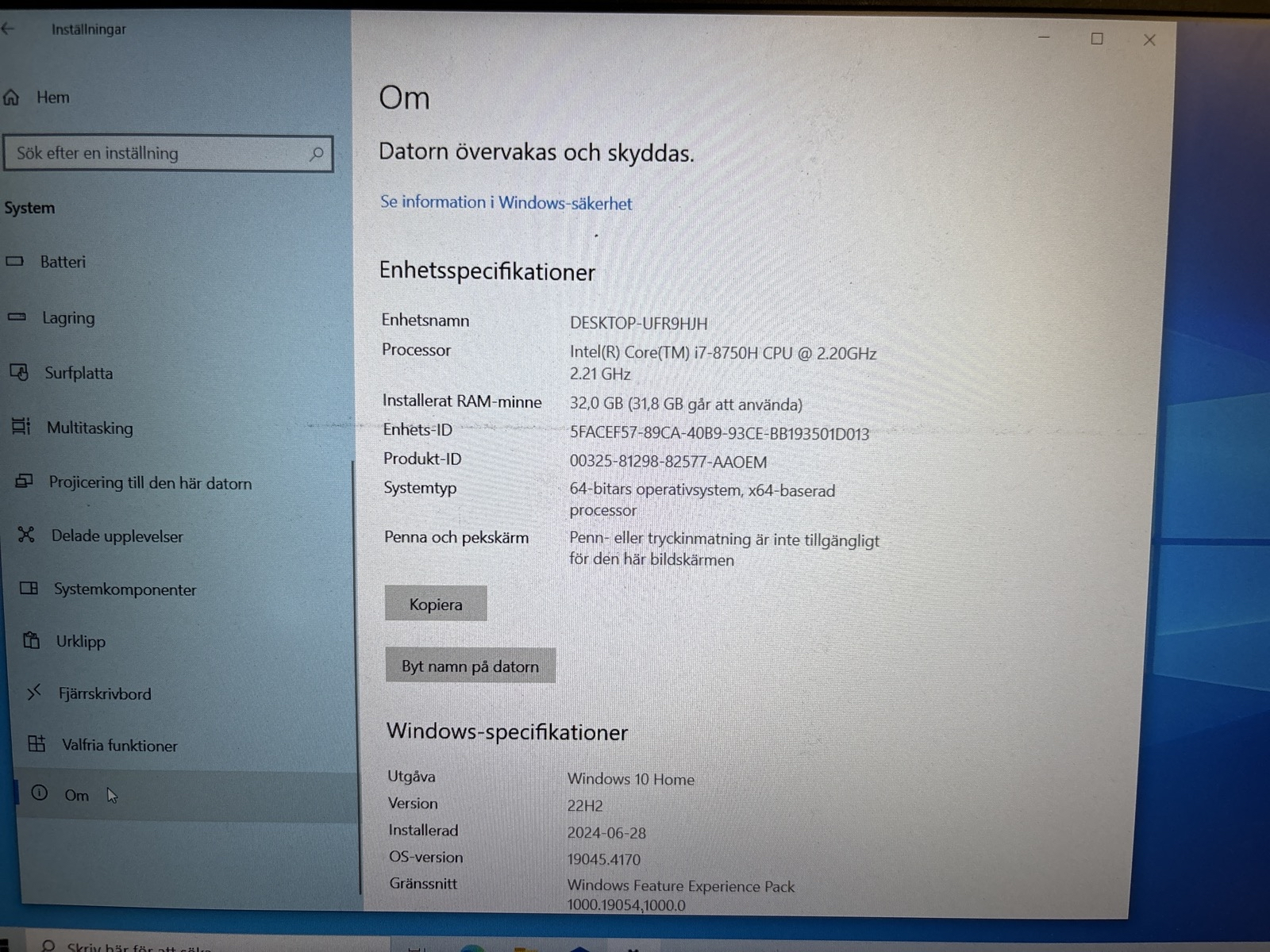Maximize the Inställningar window
Viewport: 1270px width, 952px height.
[x=1097, y=38]
